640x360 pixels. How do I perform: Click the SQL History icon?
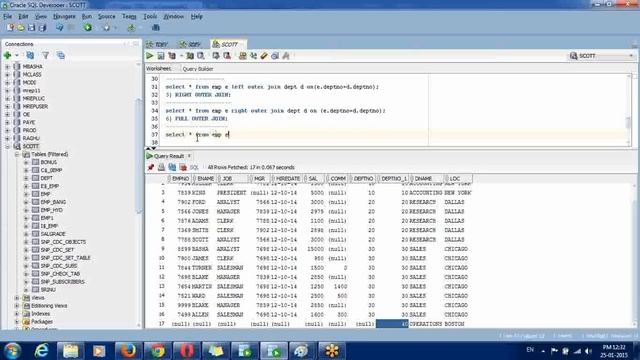275,56
